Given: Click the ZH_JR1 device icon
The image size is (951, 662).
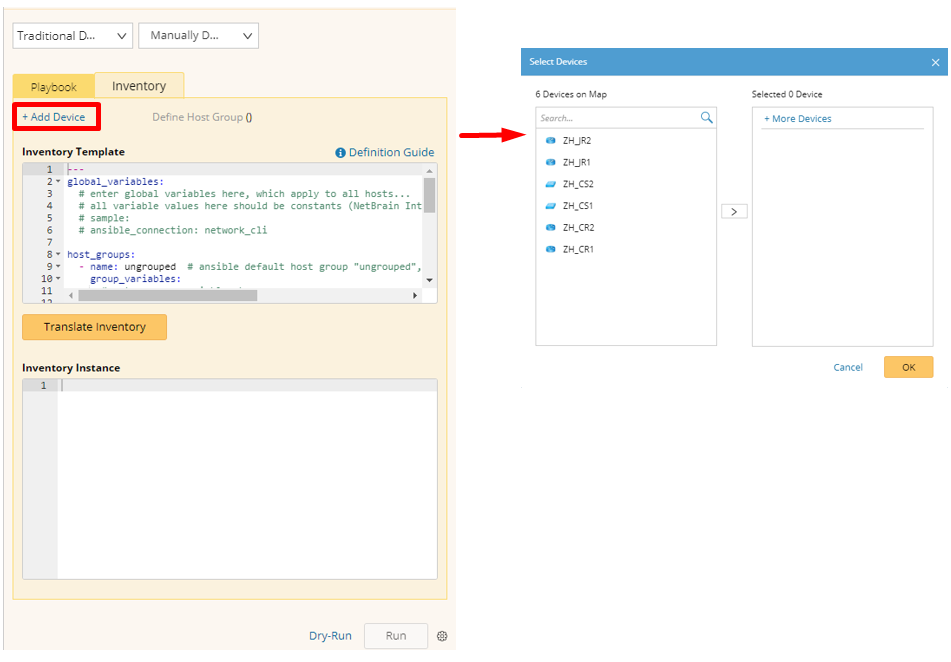Looking at the screenshot, I should pos(551,163).
